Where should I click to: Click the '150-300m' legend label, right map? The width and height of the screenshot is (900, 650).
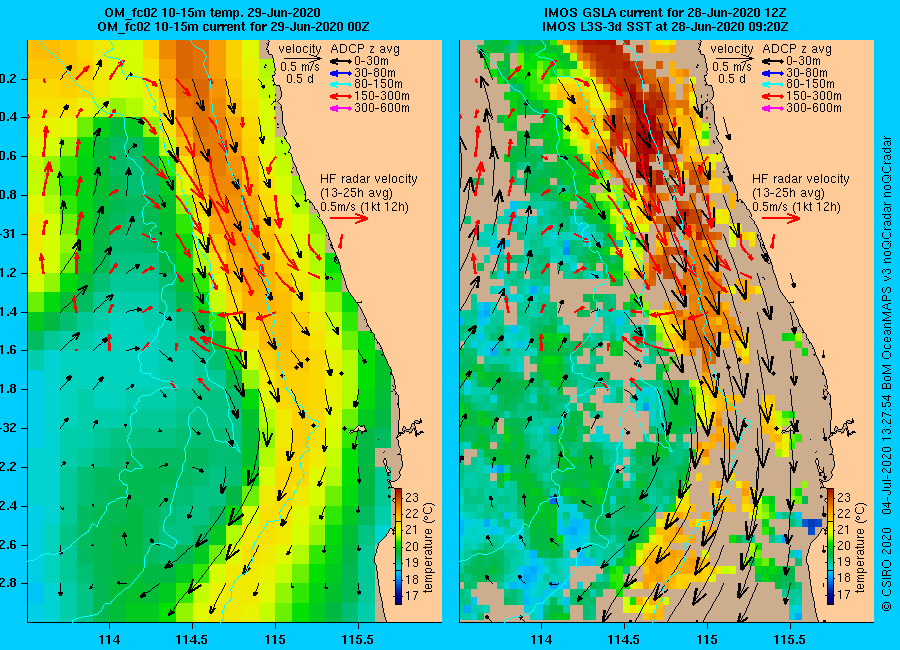(813, 96)
